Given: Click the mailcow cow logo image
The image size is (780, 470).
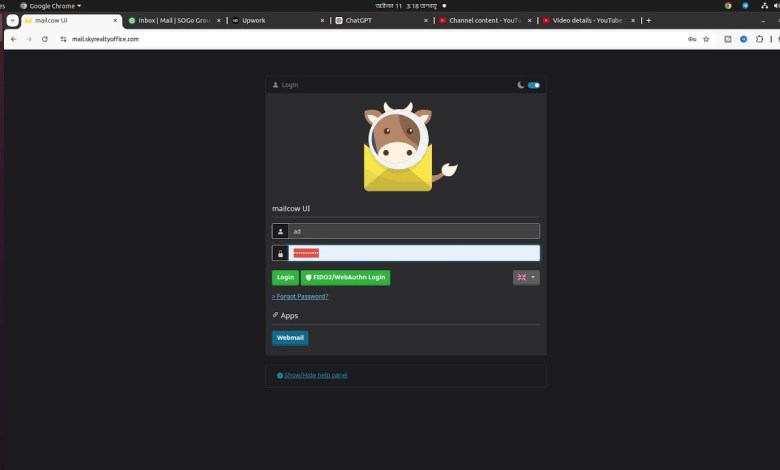Looking at the screenshot, I should coord(409,147).
